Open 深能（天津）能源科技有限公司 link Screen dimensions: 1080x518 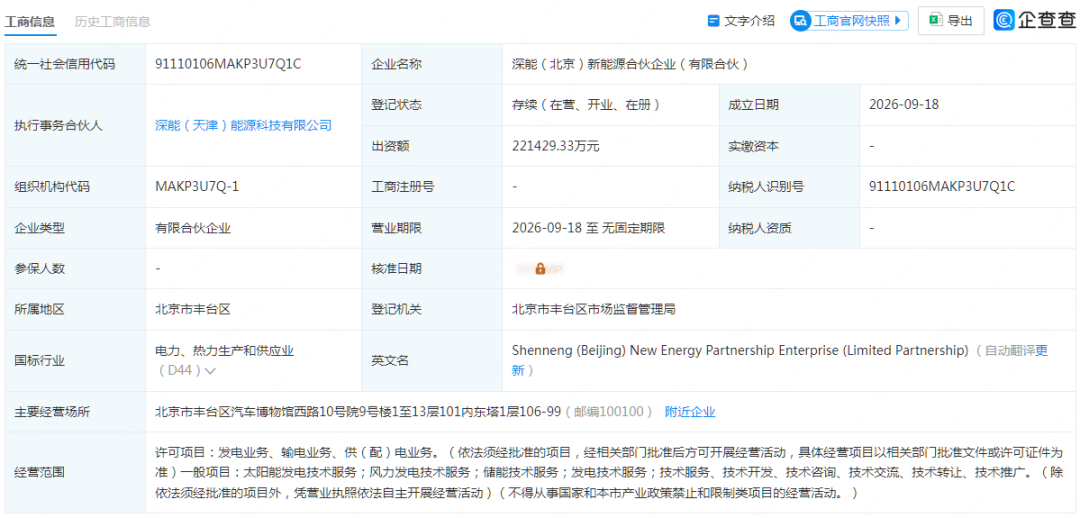click(244, 125)
